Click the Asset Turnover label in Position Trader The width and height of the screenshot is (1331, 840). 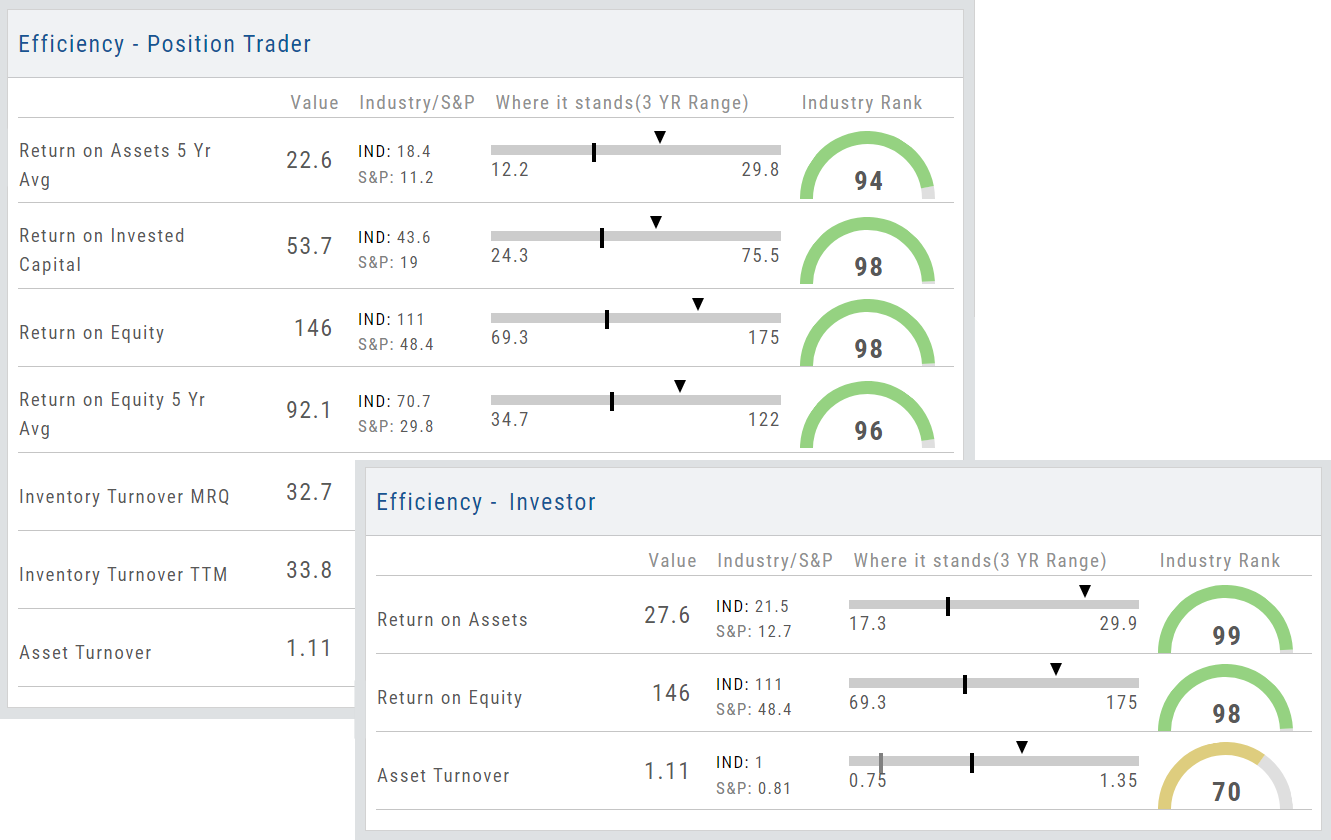pyautogui.click(x=85, y=653)
